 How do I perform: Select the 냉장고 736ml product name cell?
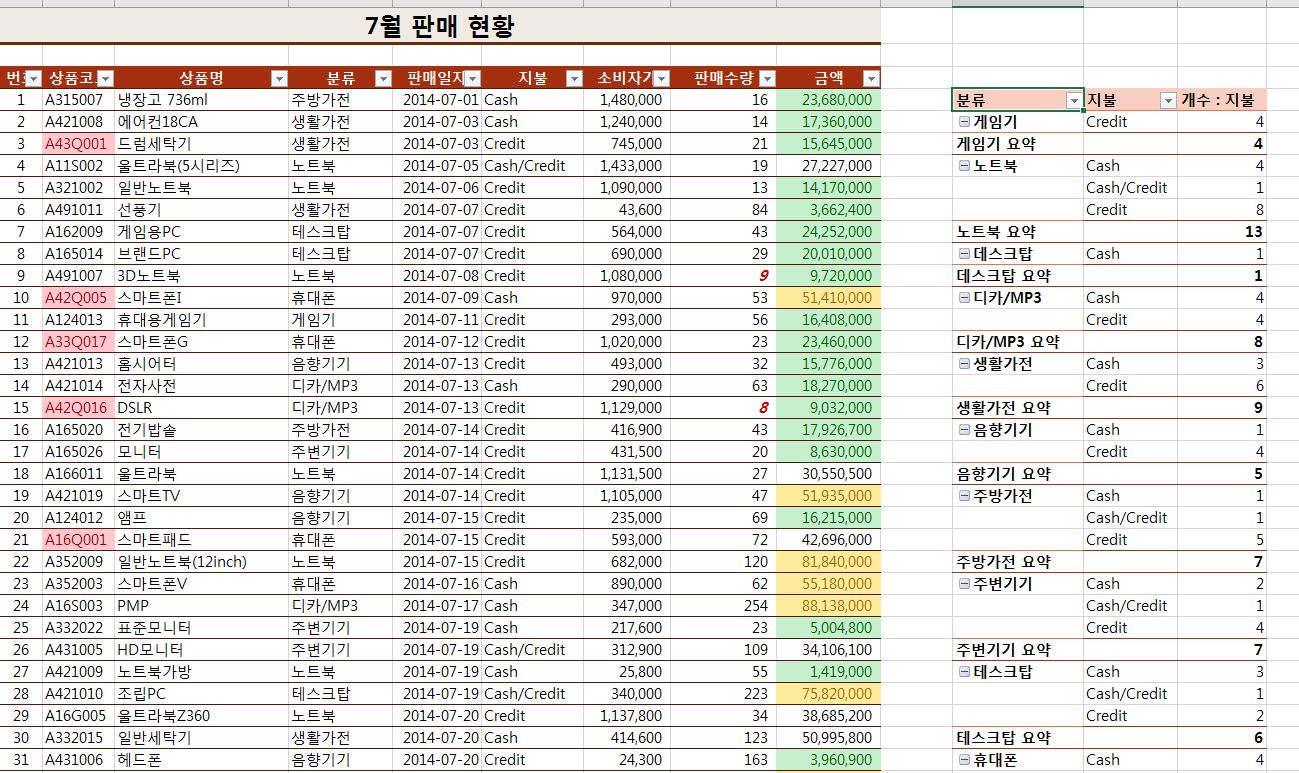[202, 100]
